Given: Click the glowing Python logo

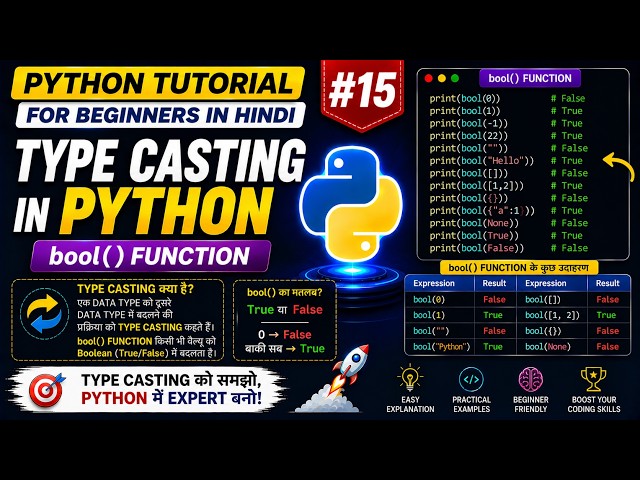Looking at the screenshot, I should coord(351,204).
